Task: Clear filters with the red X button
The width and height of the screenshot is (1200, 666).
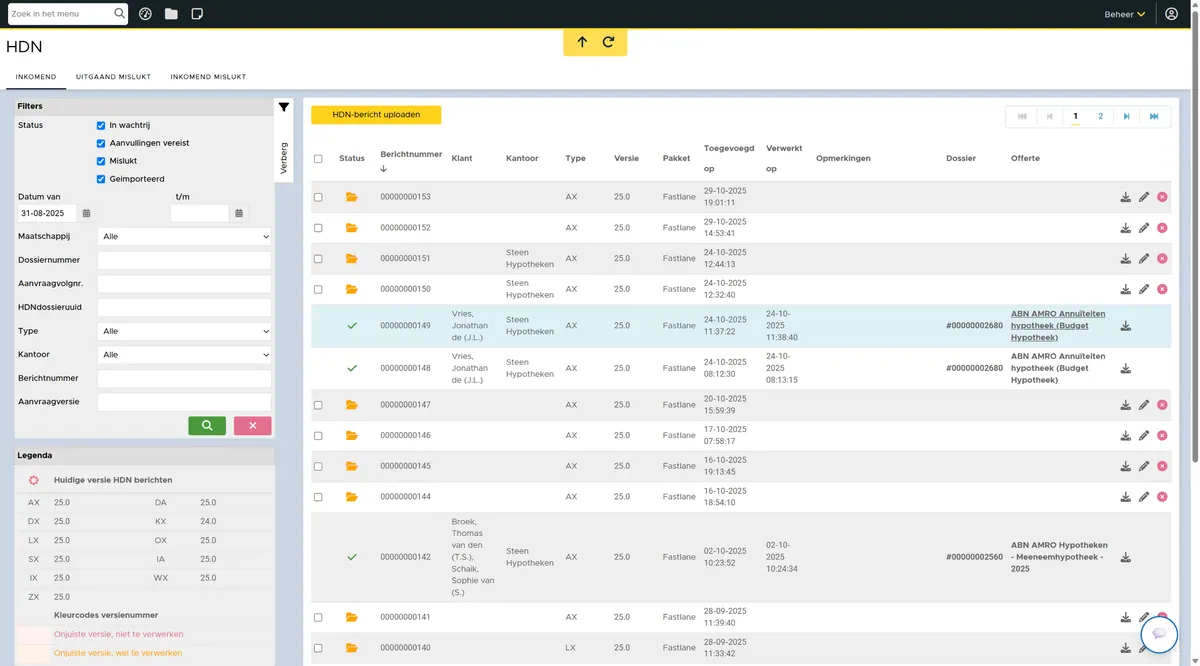Action: click(253, 426)
